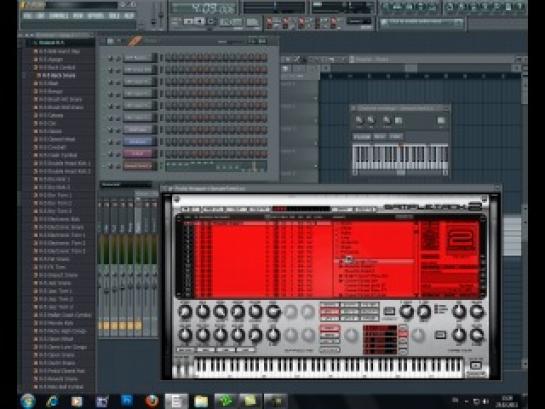Open the channel group filter dropdown below step sequencer

click(125, 185)
